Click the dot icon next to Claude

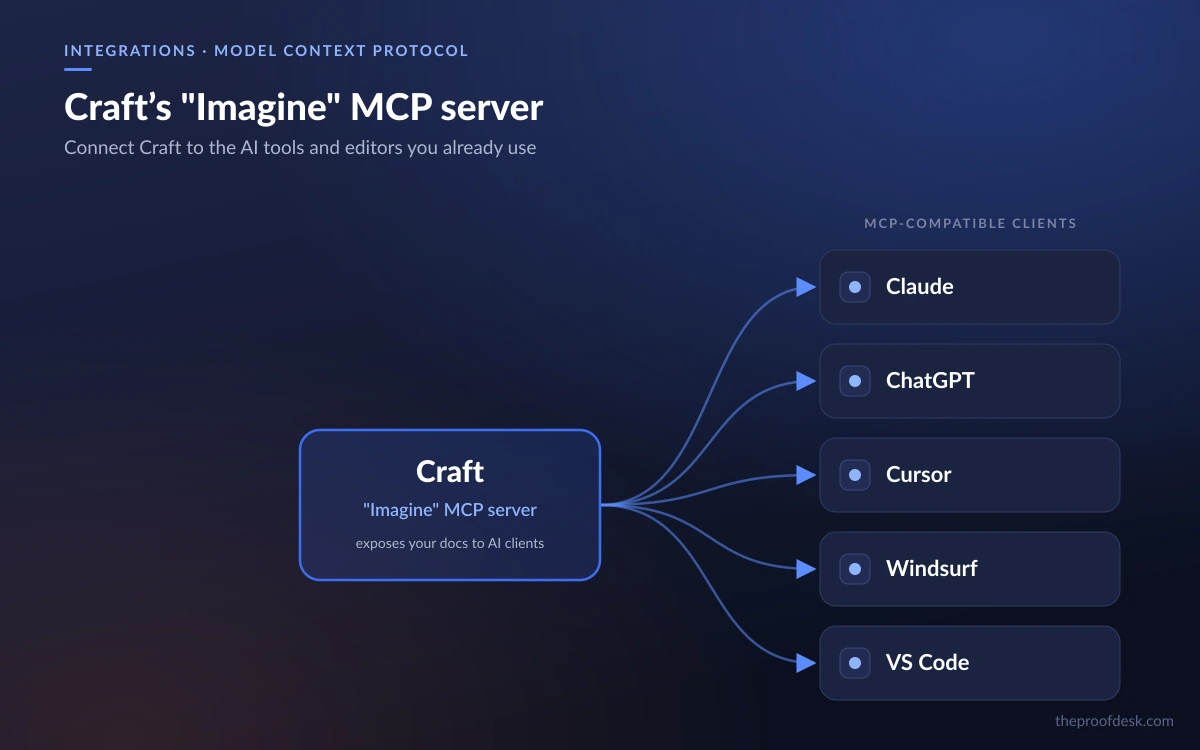[854, 287]
